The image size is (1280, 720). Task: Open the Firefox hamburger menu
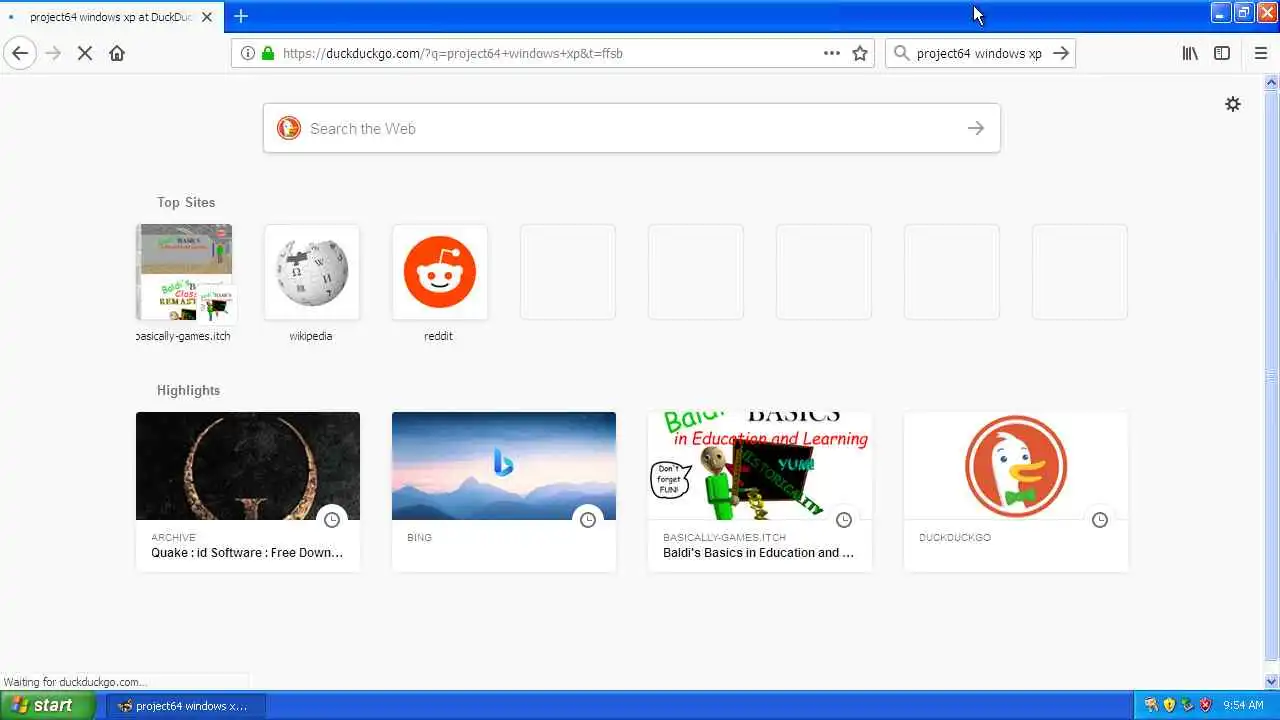tap(1260, 53)
